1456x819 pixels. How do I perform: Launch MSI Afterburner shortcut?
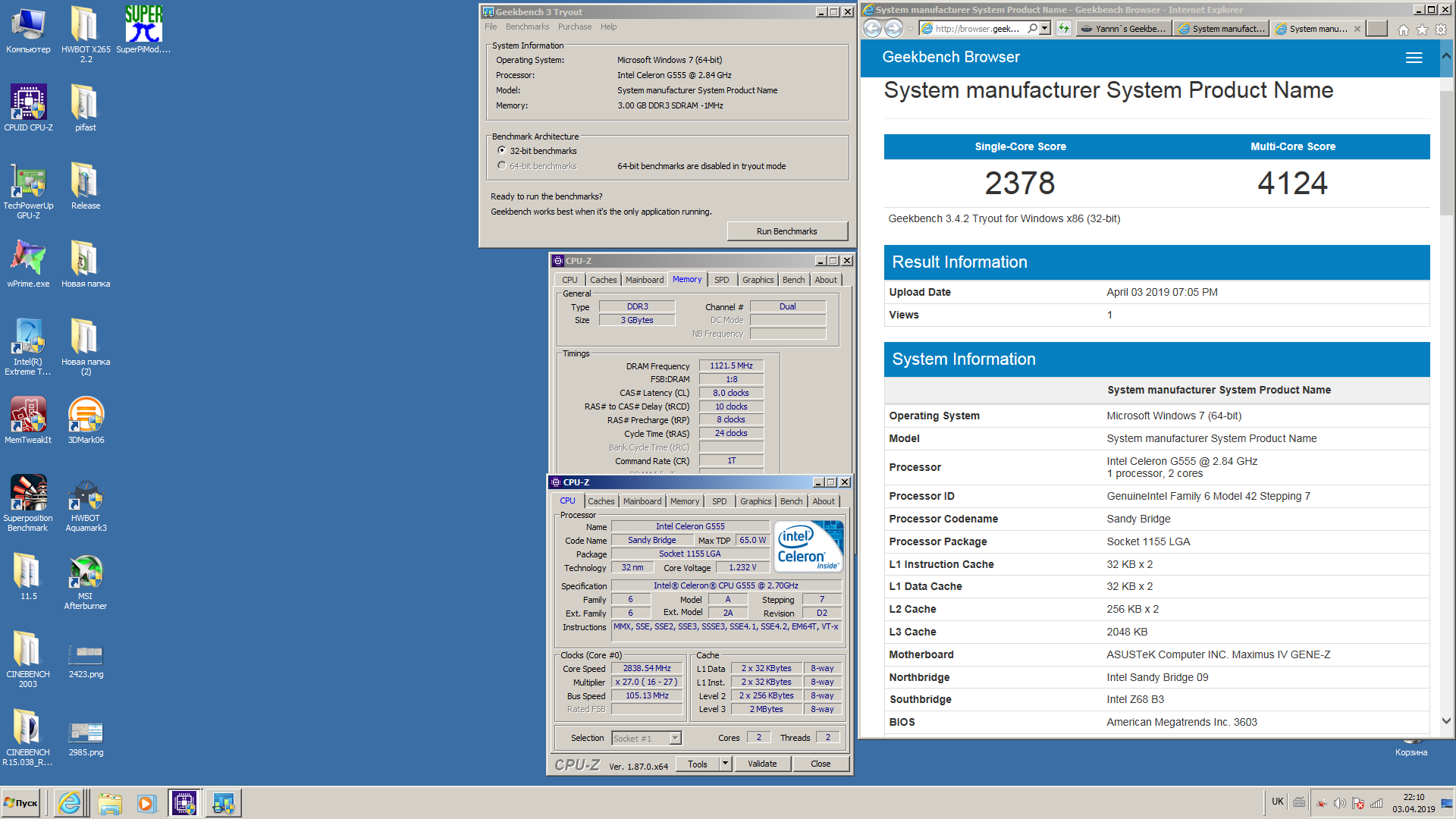86,582
